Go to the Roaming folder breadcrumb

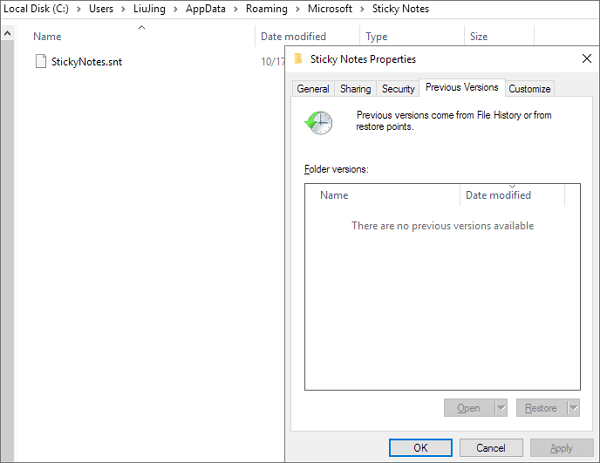[266, 9]
